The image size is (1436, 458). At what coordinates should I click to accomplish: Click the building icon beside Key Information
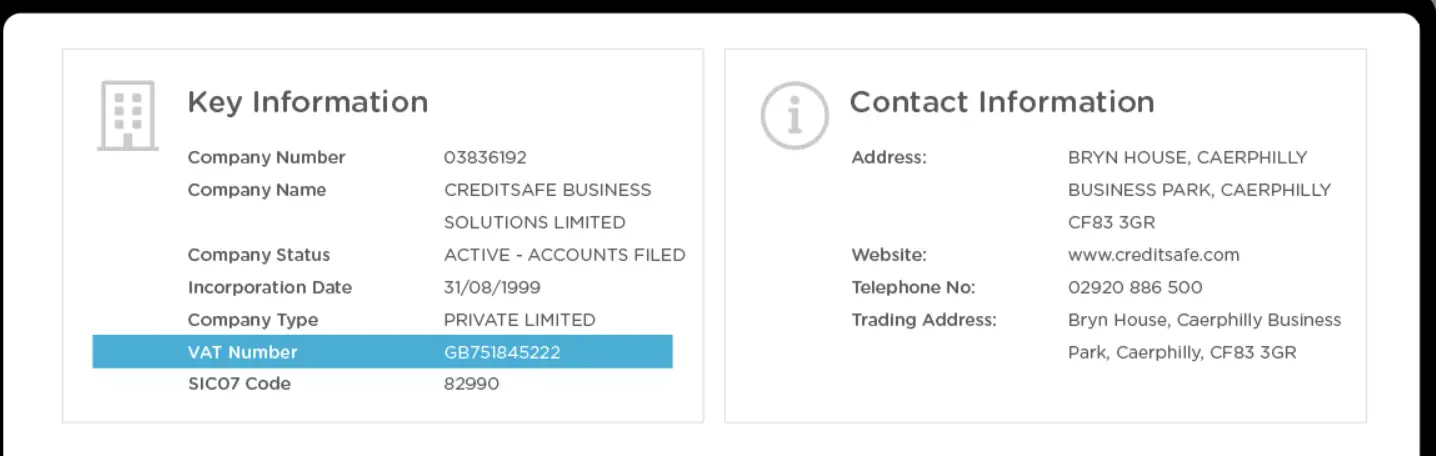coord(127,115)
